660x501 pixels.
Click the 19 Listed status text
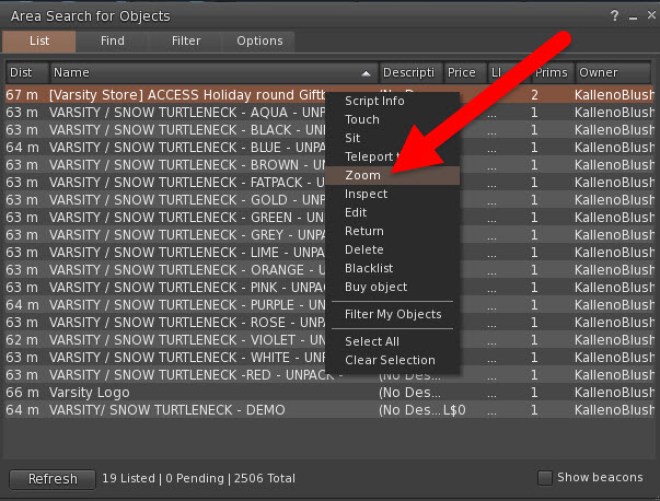(x=128, y=479)
